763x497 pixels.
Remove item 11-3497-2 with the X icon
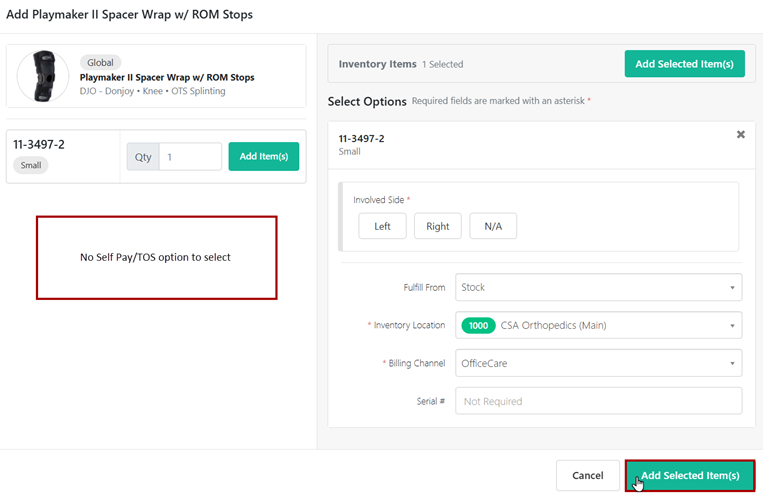(741, 135)
